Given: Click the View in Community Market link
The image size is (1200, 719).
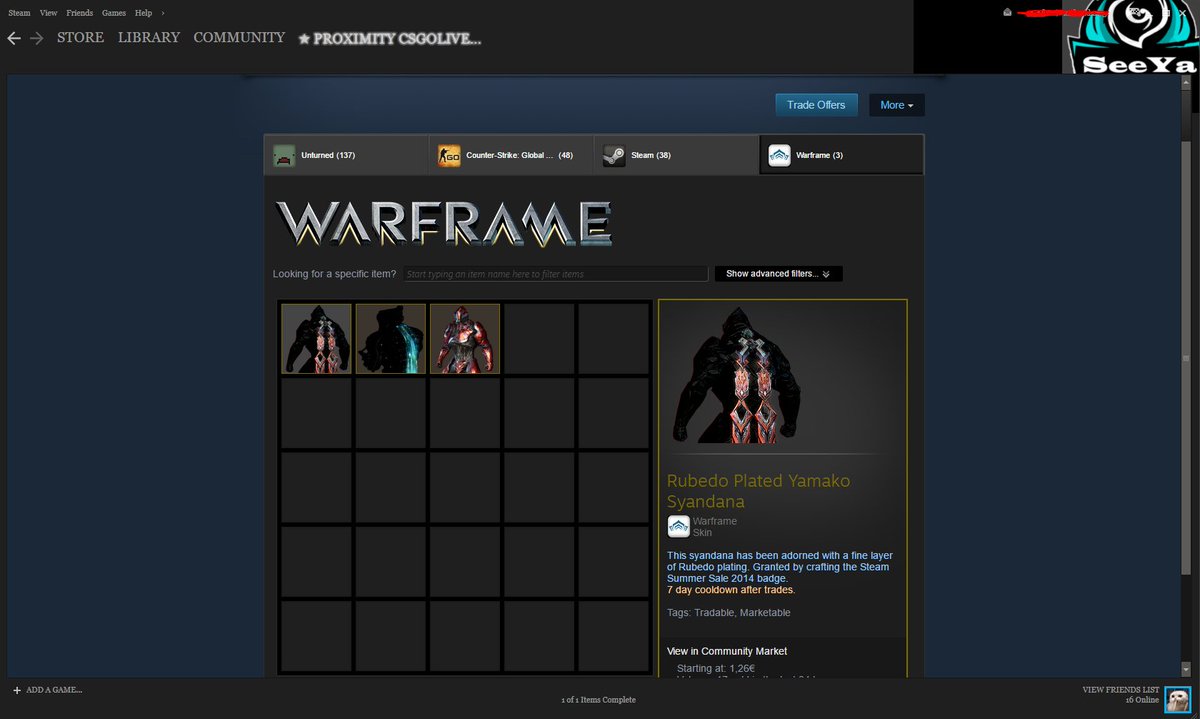Looking at the screenshot, I should click(727, 651).
